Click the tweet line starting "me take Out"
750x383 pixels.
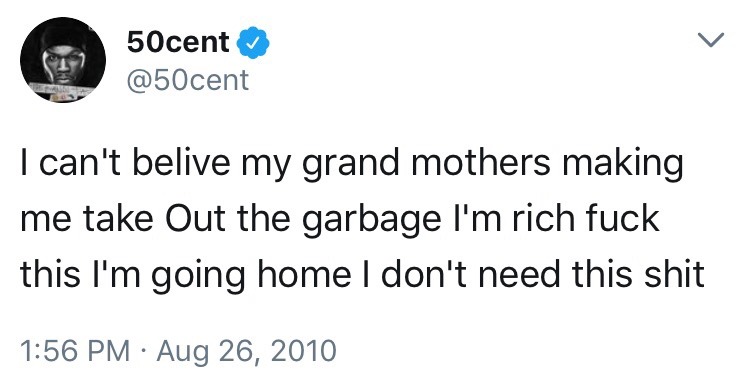point(340,219)
